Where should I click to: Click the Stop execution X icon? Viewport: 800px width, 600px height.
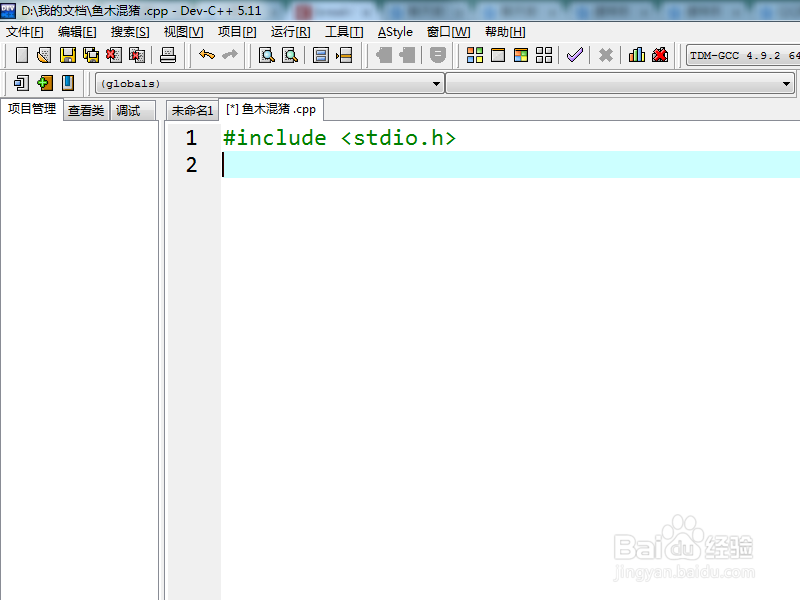point(606,55)
